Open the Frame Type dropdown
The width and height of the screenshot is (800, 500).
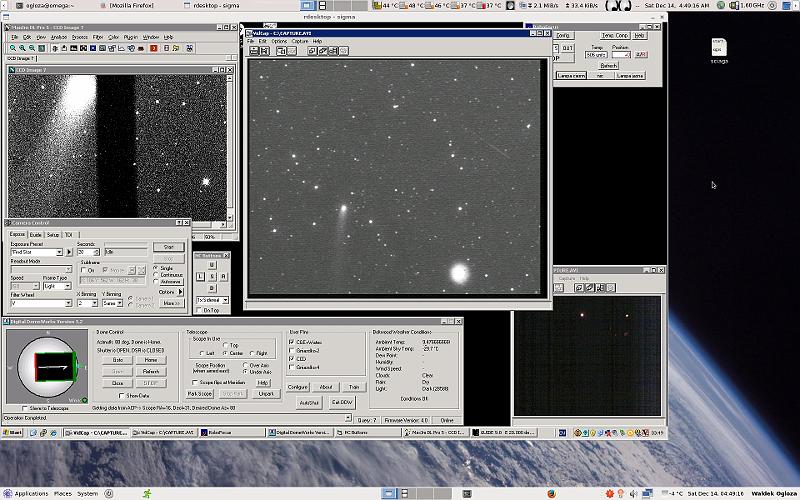65,285
